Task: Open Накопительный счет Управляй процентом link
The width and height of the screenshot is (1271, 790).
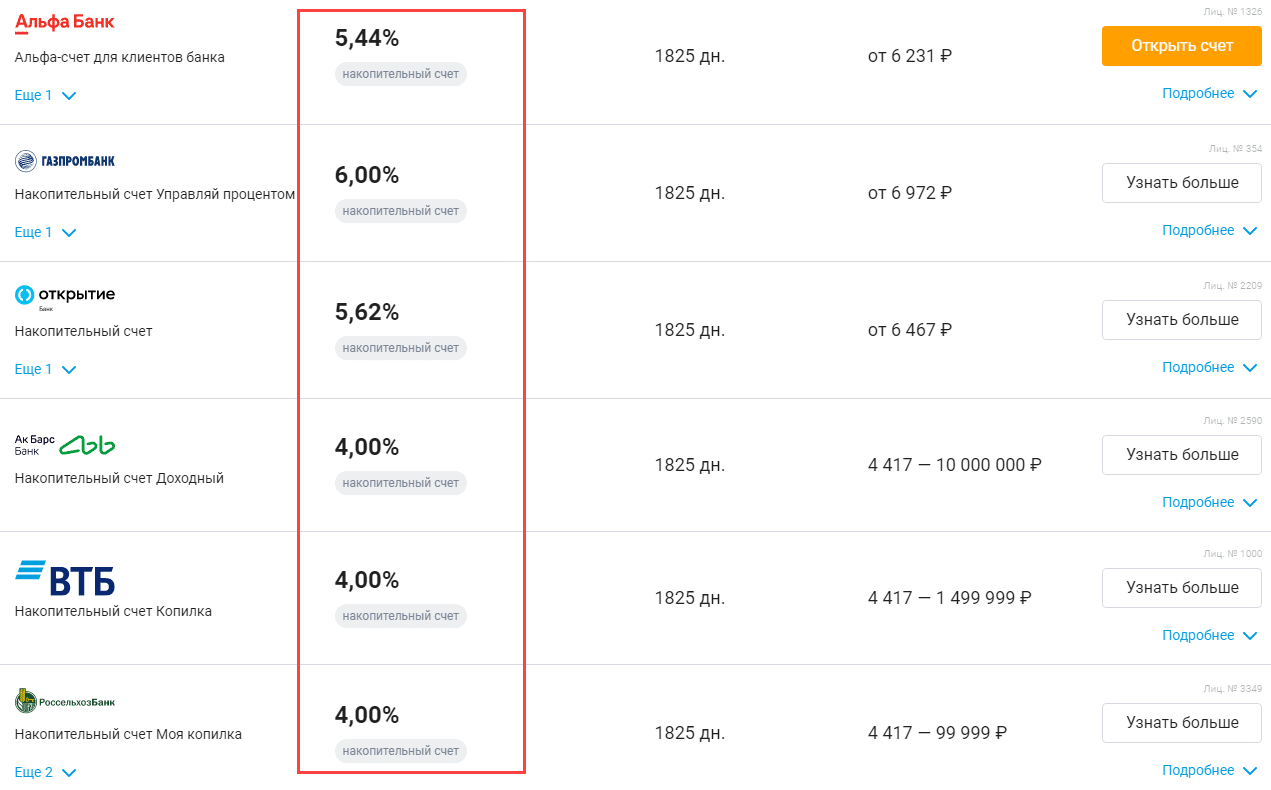Action: pyautogui.click(x=155, y=194)
